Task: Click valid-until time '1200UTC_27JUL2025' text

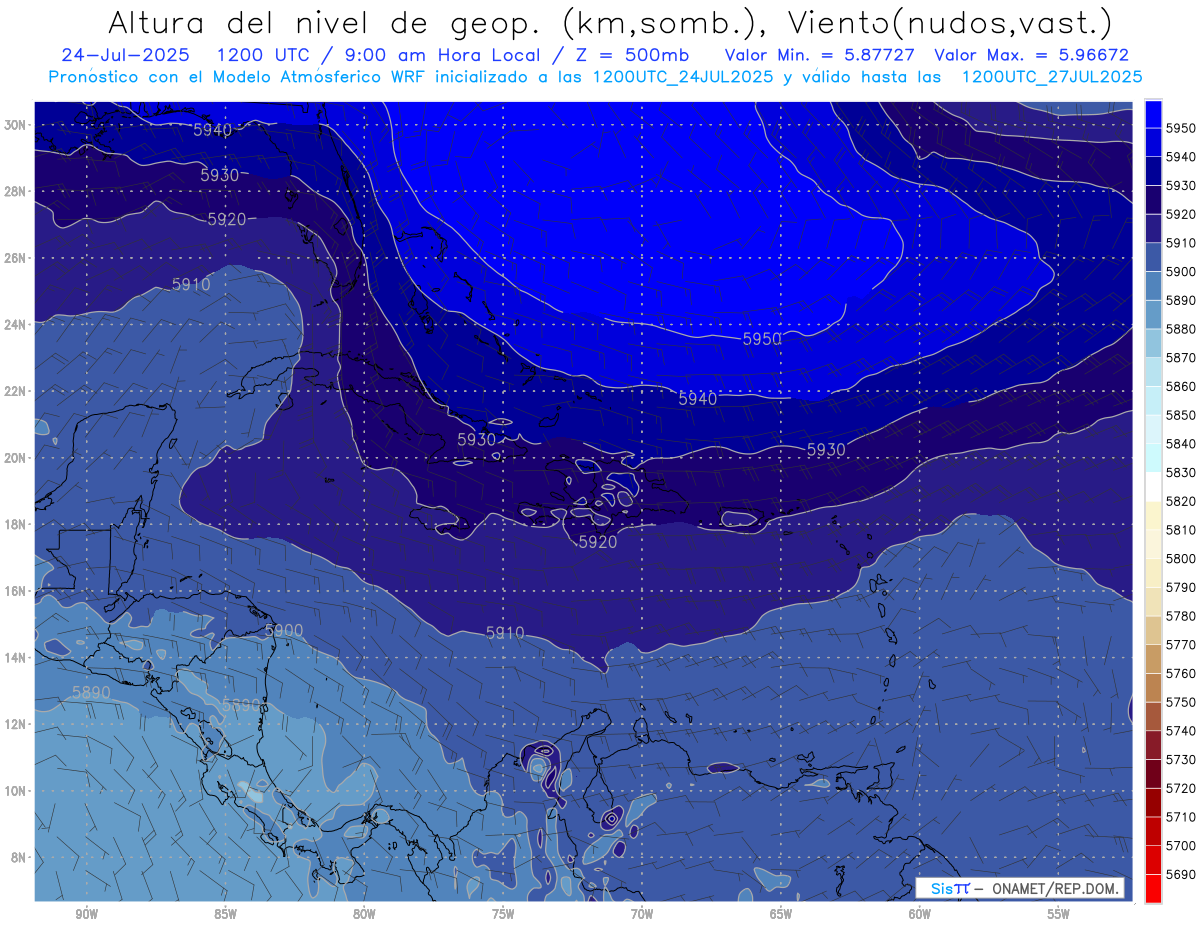Action: point(1051,76)
